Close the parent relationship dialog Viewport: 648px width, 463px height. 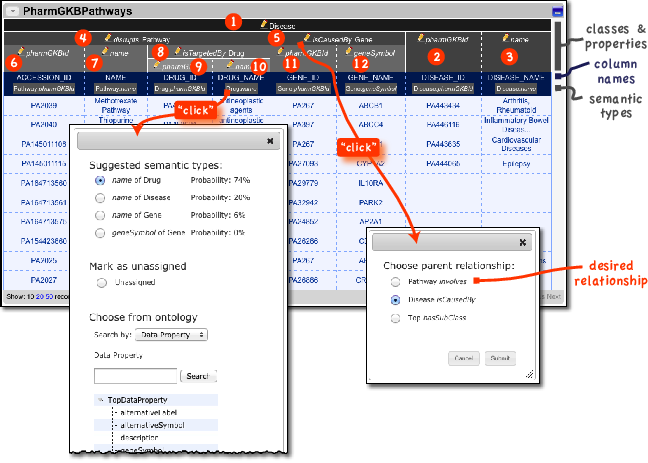pos(523,243)
